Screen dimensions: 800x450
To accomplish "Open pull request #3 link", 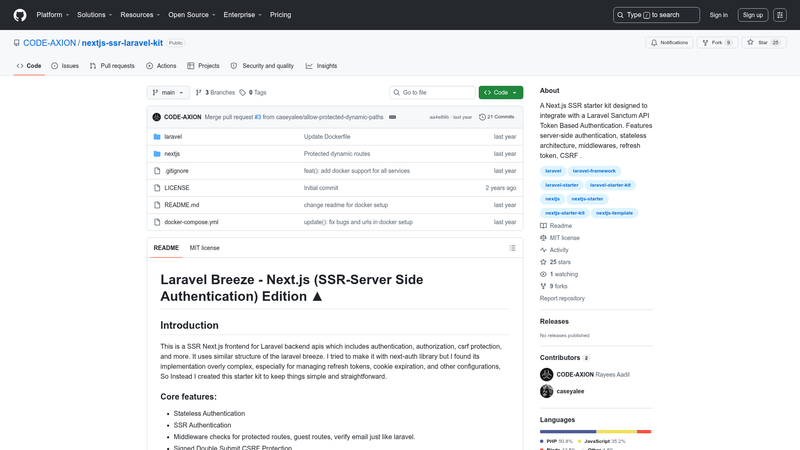I will point(258,117).
